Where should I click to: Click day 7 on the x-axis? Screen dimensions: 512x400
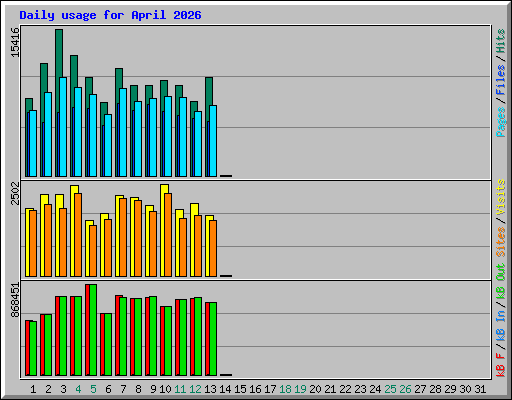click(123, 389)
